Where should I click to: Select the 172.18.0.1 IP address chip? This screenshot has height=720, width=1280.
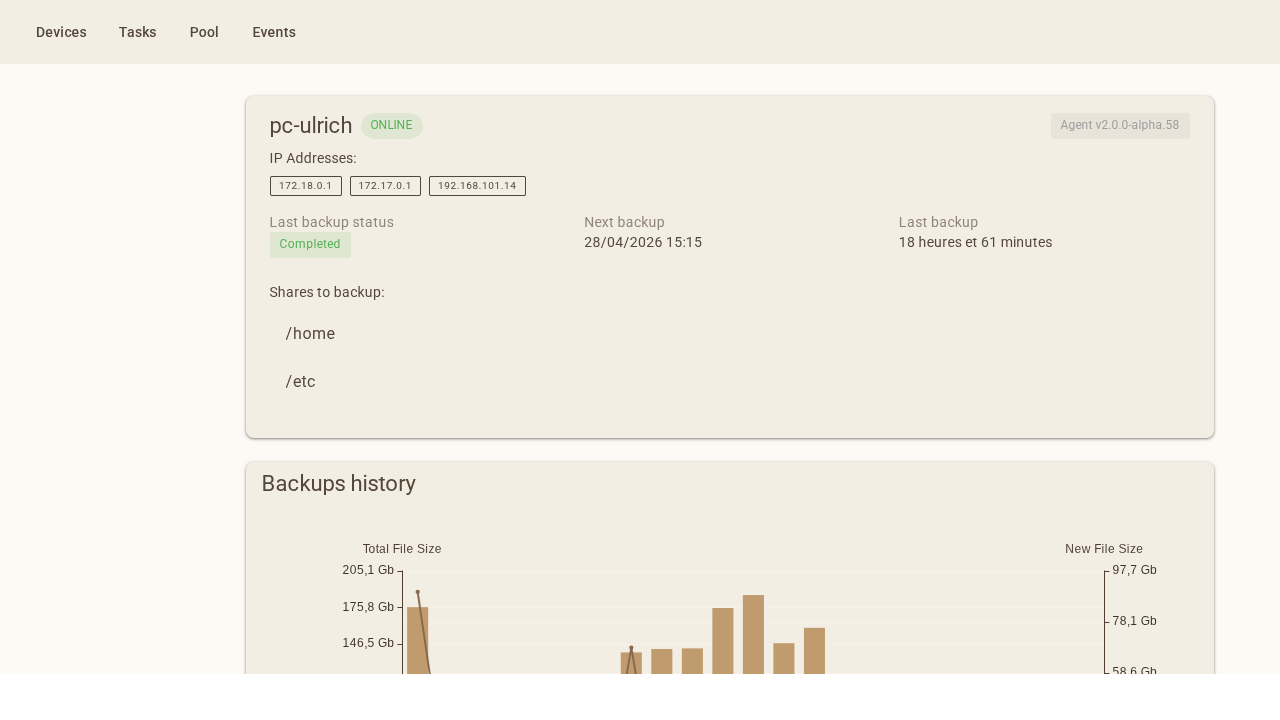(306, 186)
